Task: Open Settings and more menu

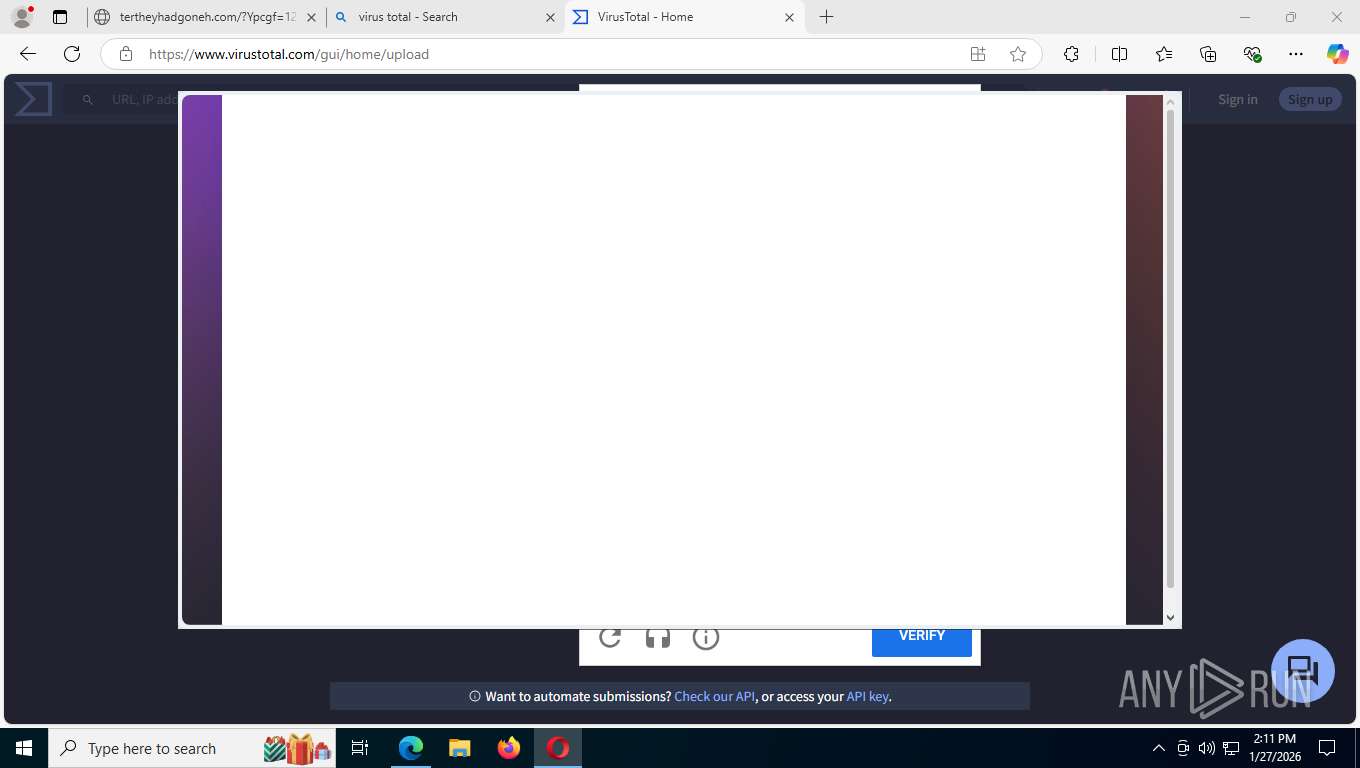Action: pos(1296,54)
